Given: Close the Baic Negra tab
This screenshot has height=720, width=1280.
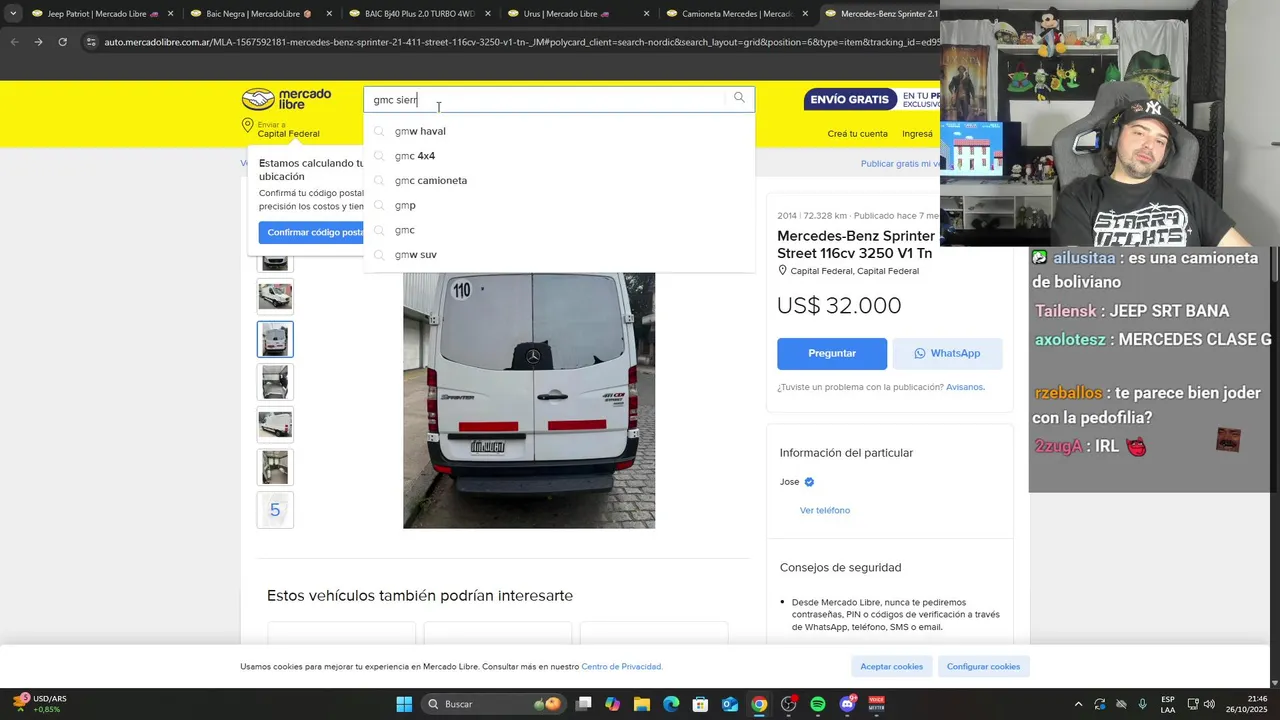Looking at the screenshot, I should [329, 14].
